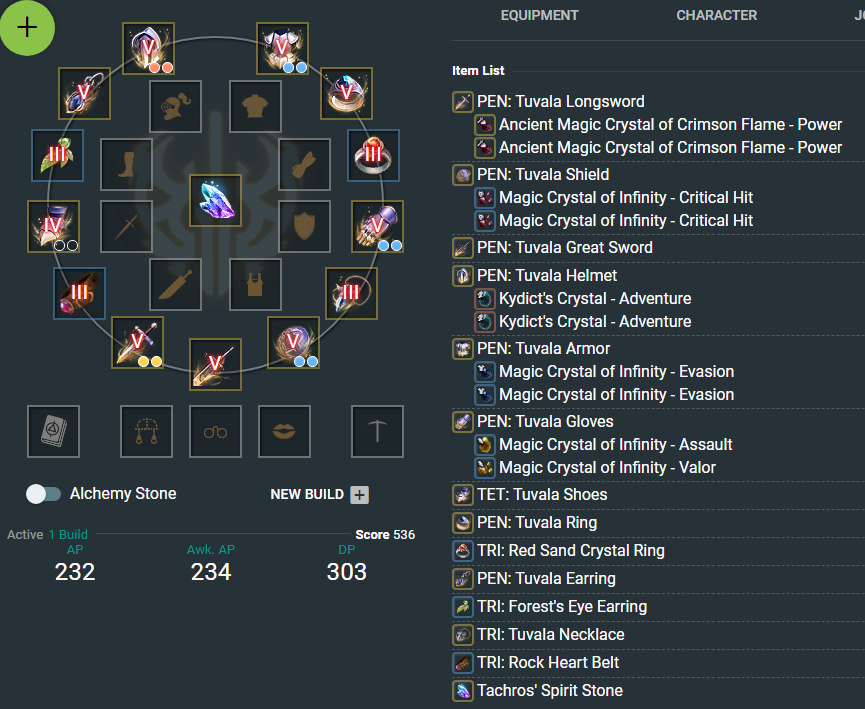Screen dimensions: 865x709
Task: Select Magic Crystal of Infinity - Valor
Action: click(x=607, y=468)
